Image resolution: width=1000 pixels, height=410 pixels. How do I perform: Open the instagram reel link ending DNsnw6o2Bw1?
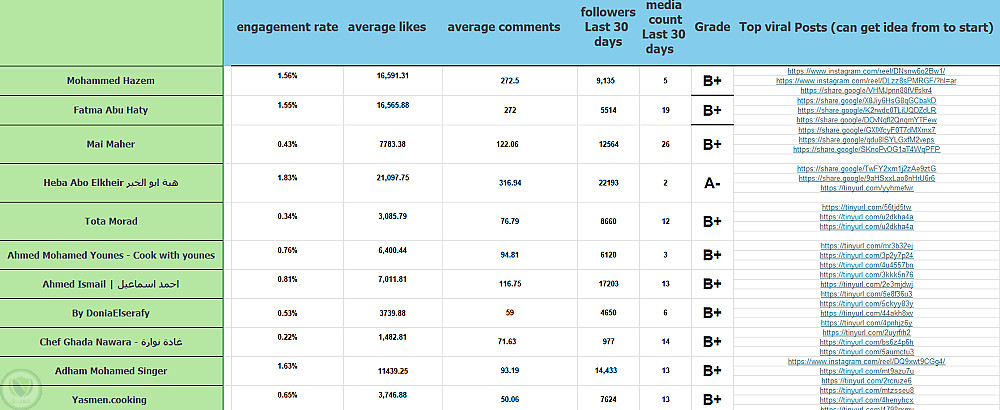866,71
